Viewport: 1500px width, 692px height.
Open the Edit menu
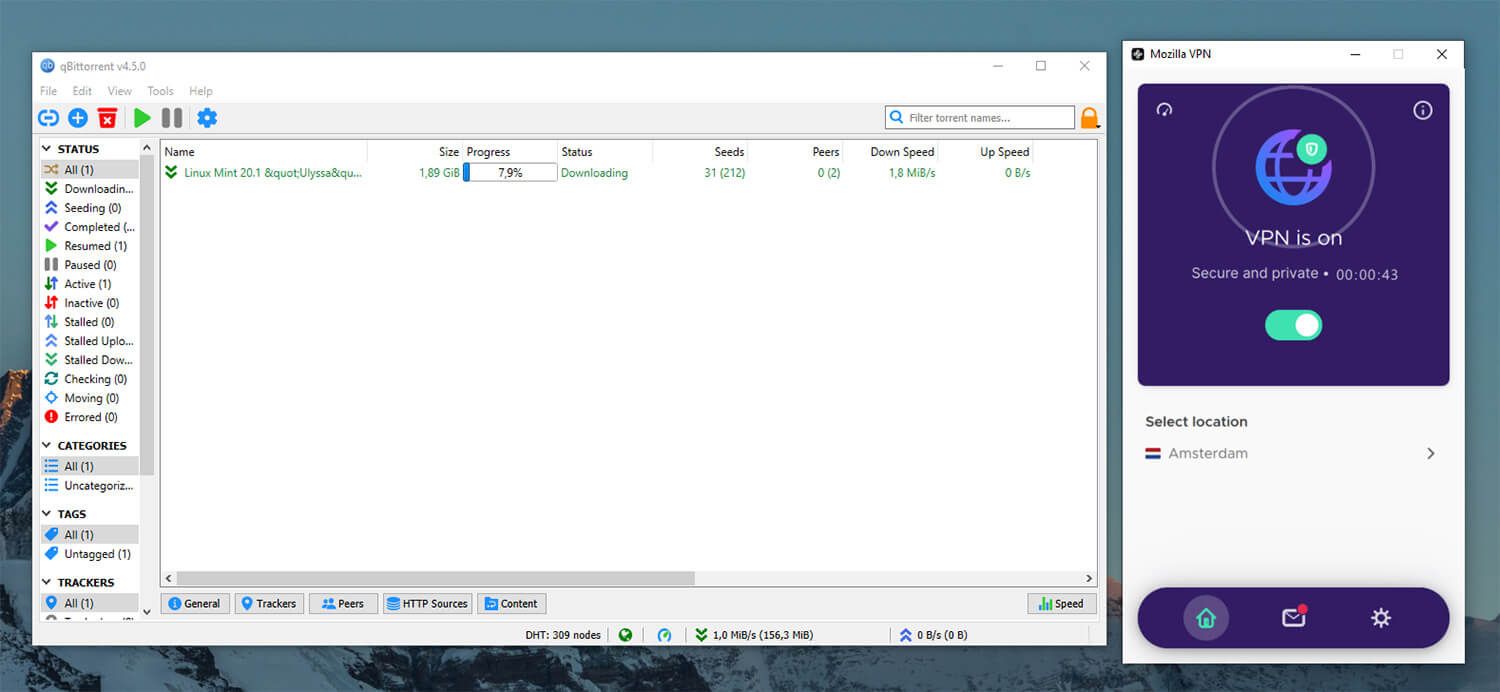click(82, 91)
